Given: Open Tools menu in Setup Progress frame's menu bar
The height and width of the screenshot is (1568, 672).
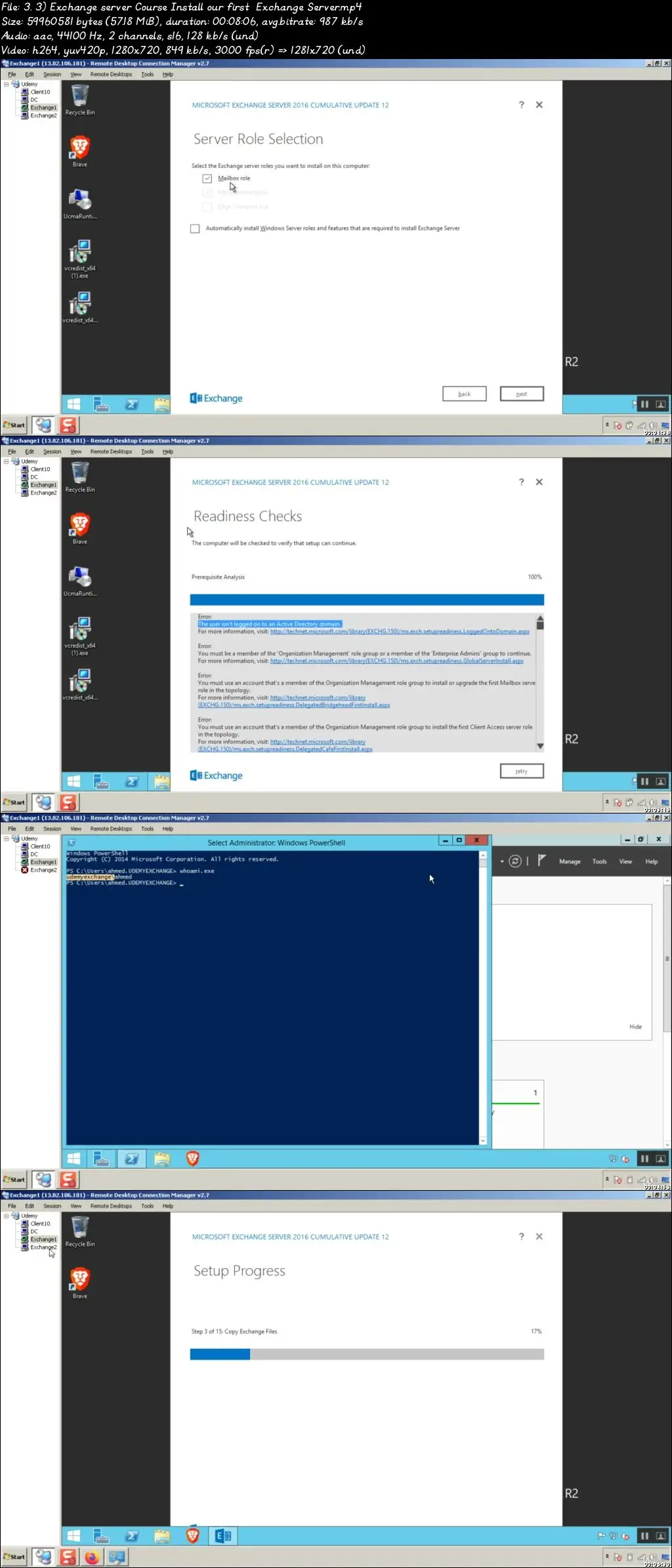Looking at the screenshot, I should click(x=147, y=1207).
